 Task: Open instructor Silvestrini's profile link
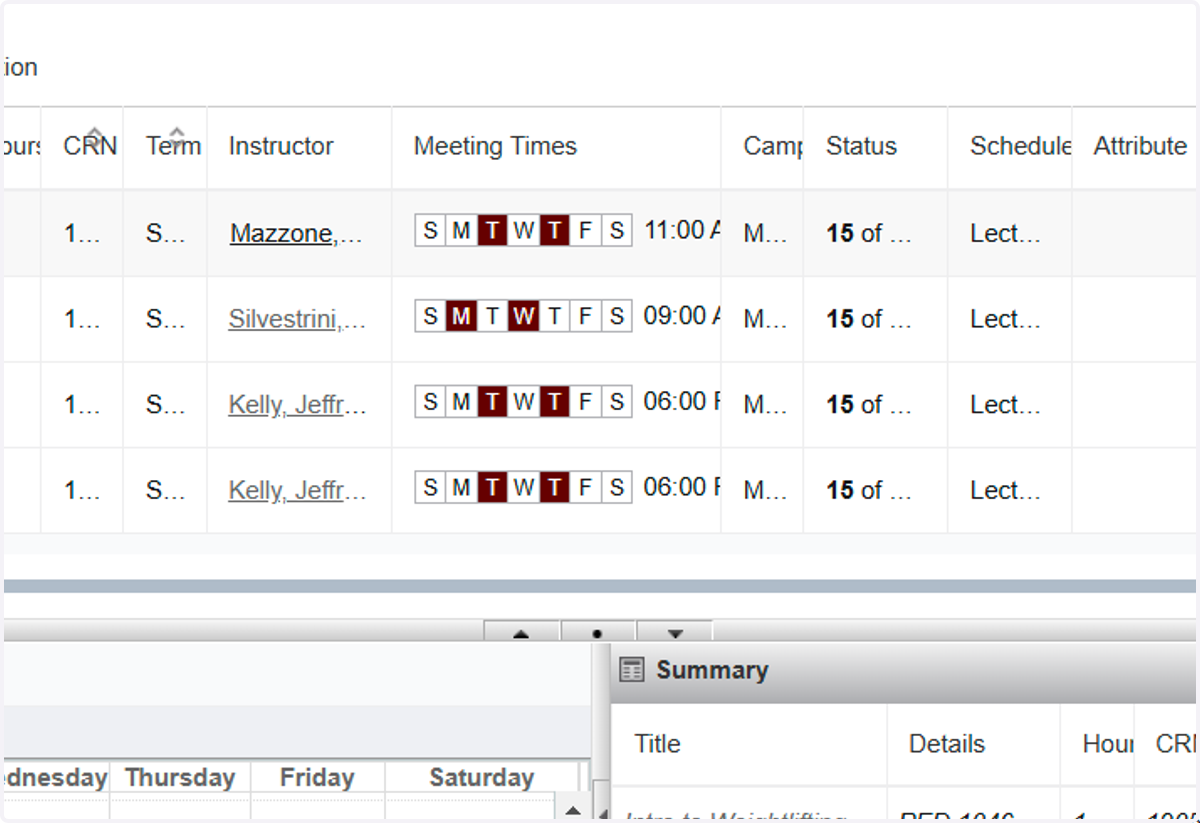point(297,320)
